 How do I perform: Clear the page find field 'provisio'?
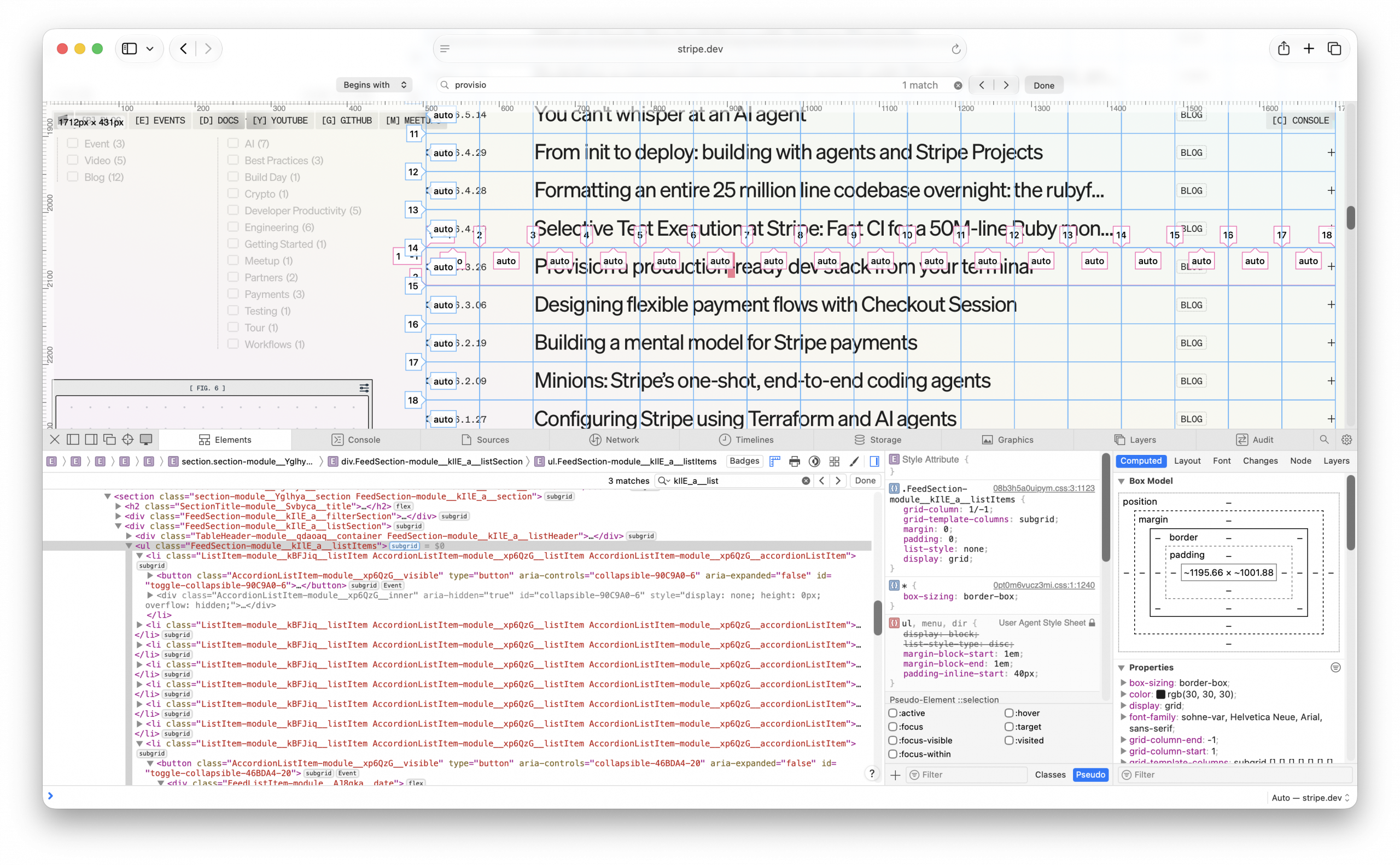[x=958, y=85]
